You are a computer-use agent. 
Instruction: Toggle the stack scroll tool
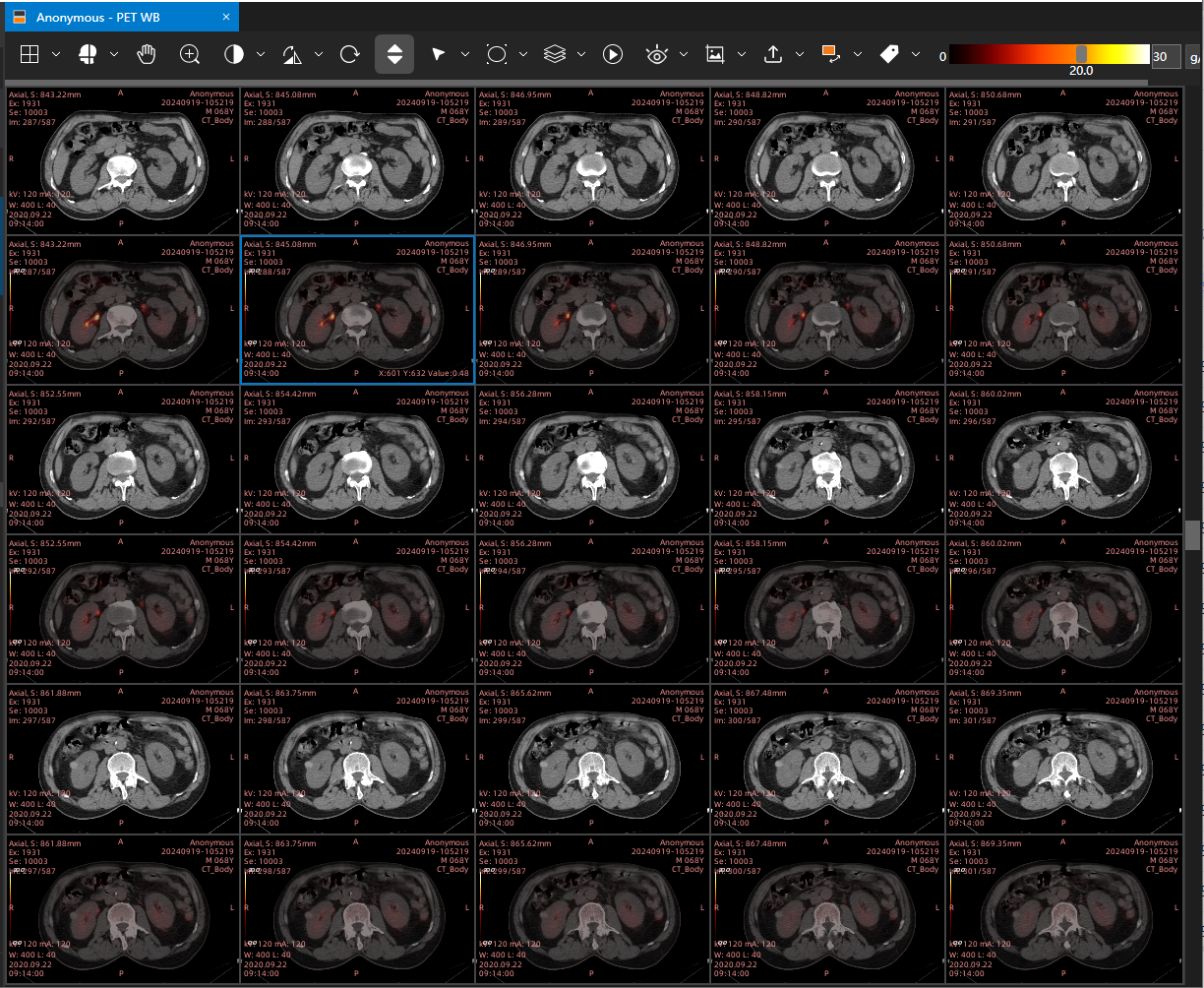(x=394, y=54)
